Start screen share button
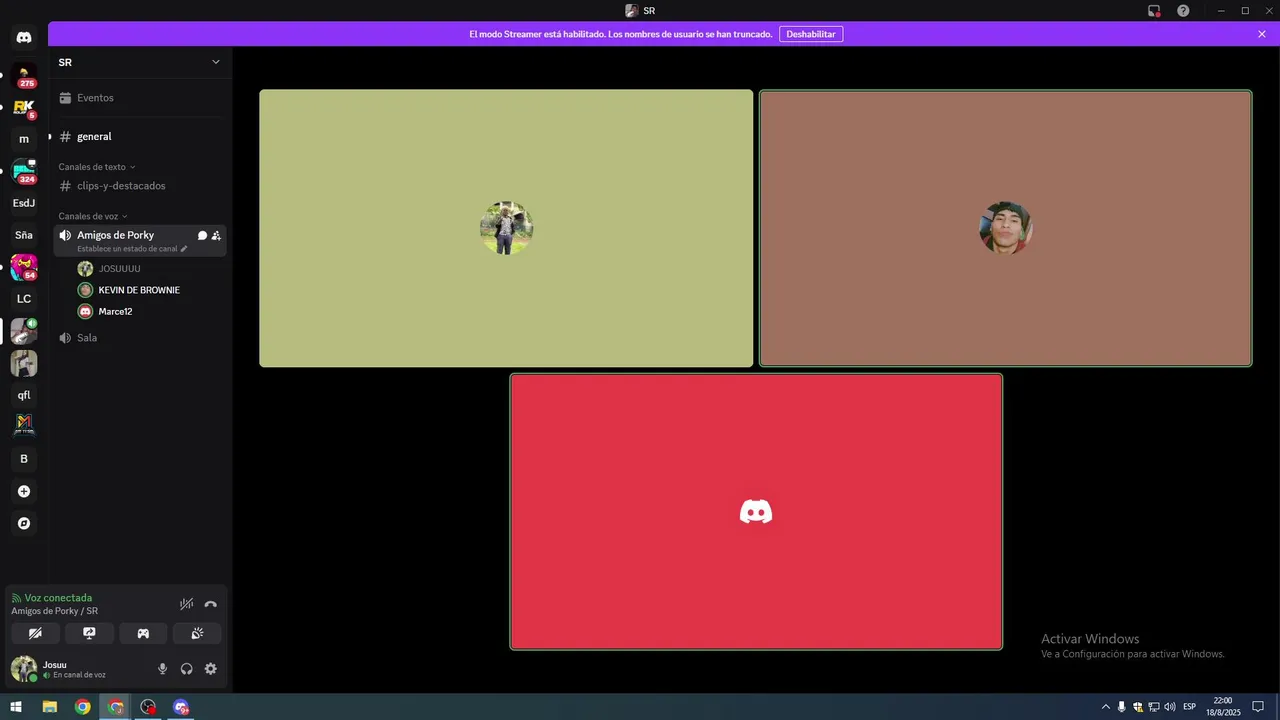 click(x=89, y=633)
